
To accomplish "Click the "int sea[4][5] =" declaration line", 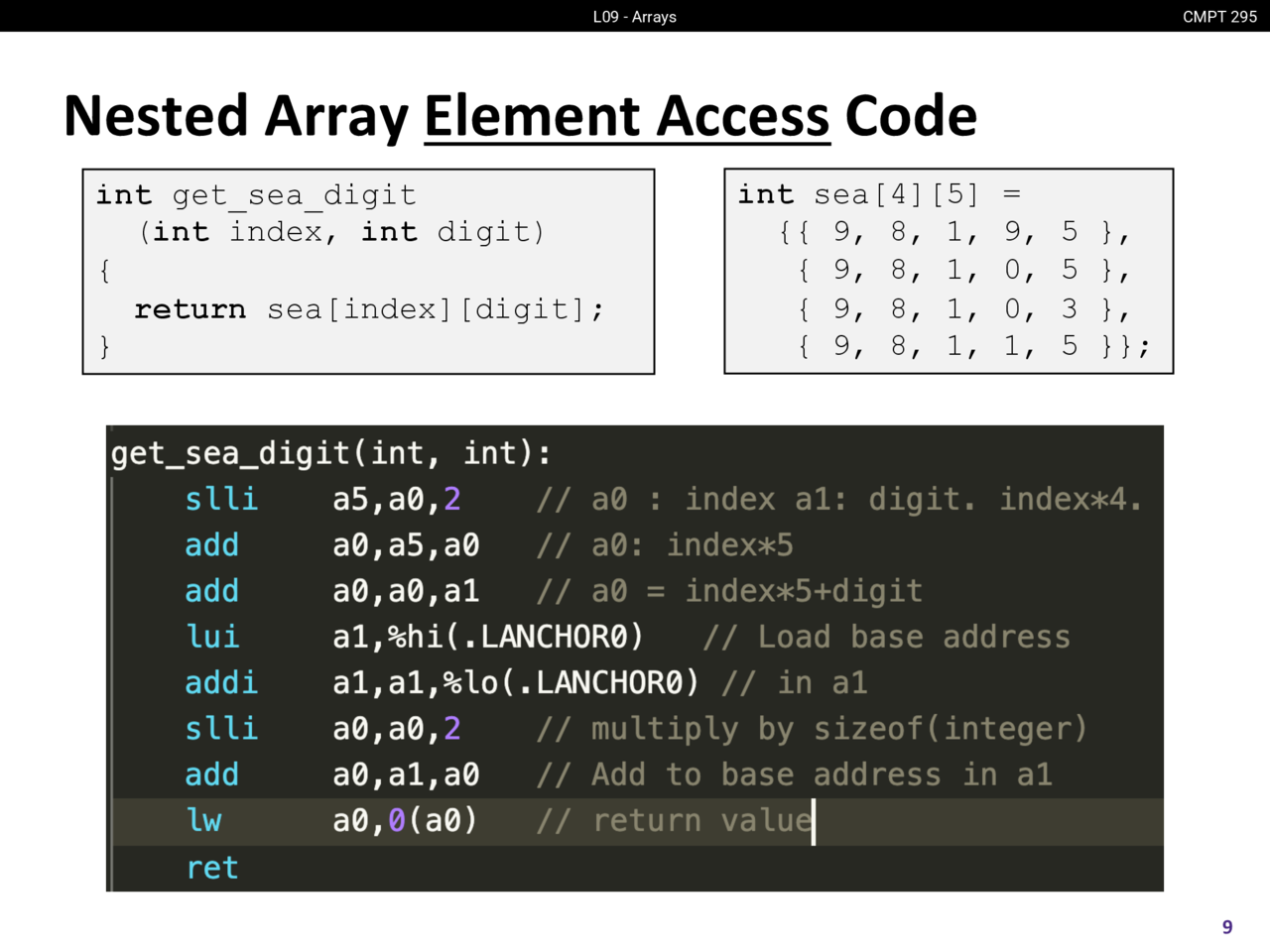I will tap(879, 195).
